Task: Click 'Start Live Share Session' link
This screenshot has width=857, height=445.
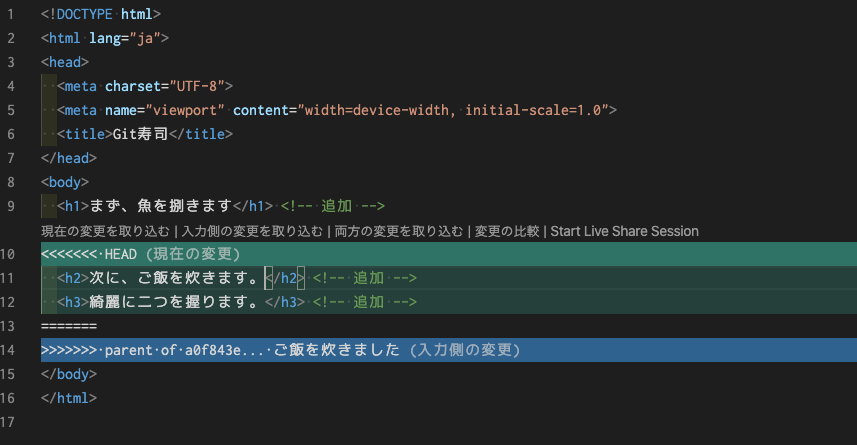Action: point(624,231)
